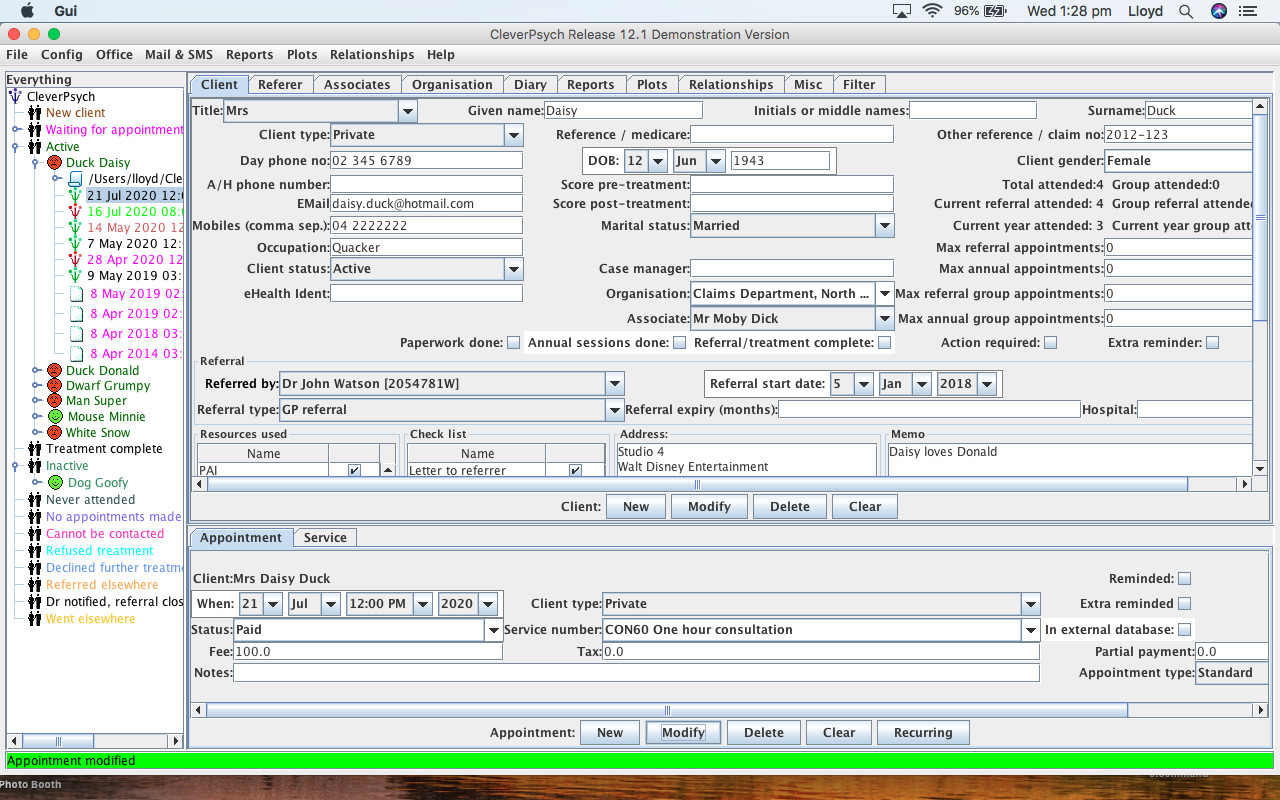
Task: Tick the Paperwork done checkbox
Action: point(513,343)
